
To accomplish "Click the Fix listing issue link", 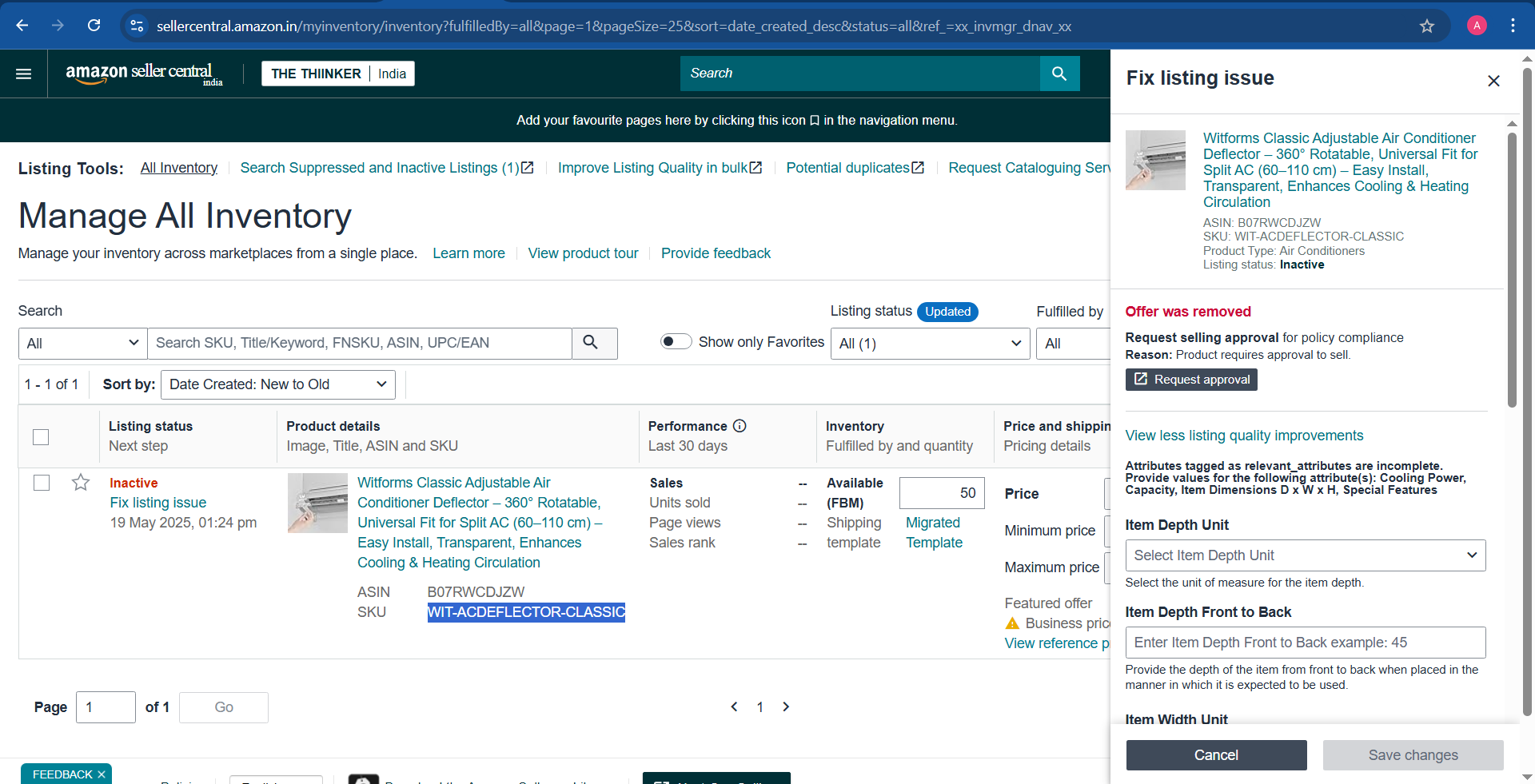I will 158,503.
